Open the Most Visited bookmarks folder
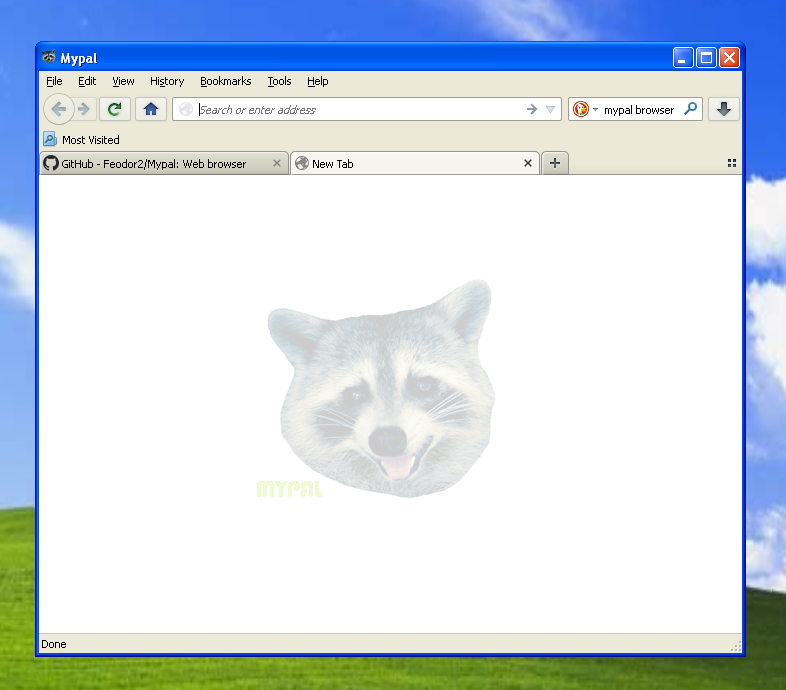 [81, 139]
